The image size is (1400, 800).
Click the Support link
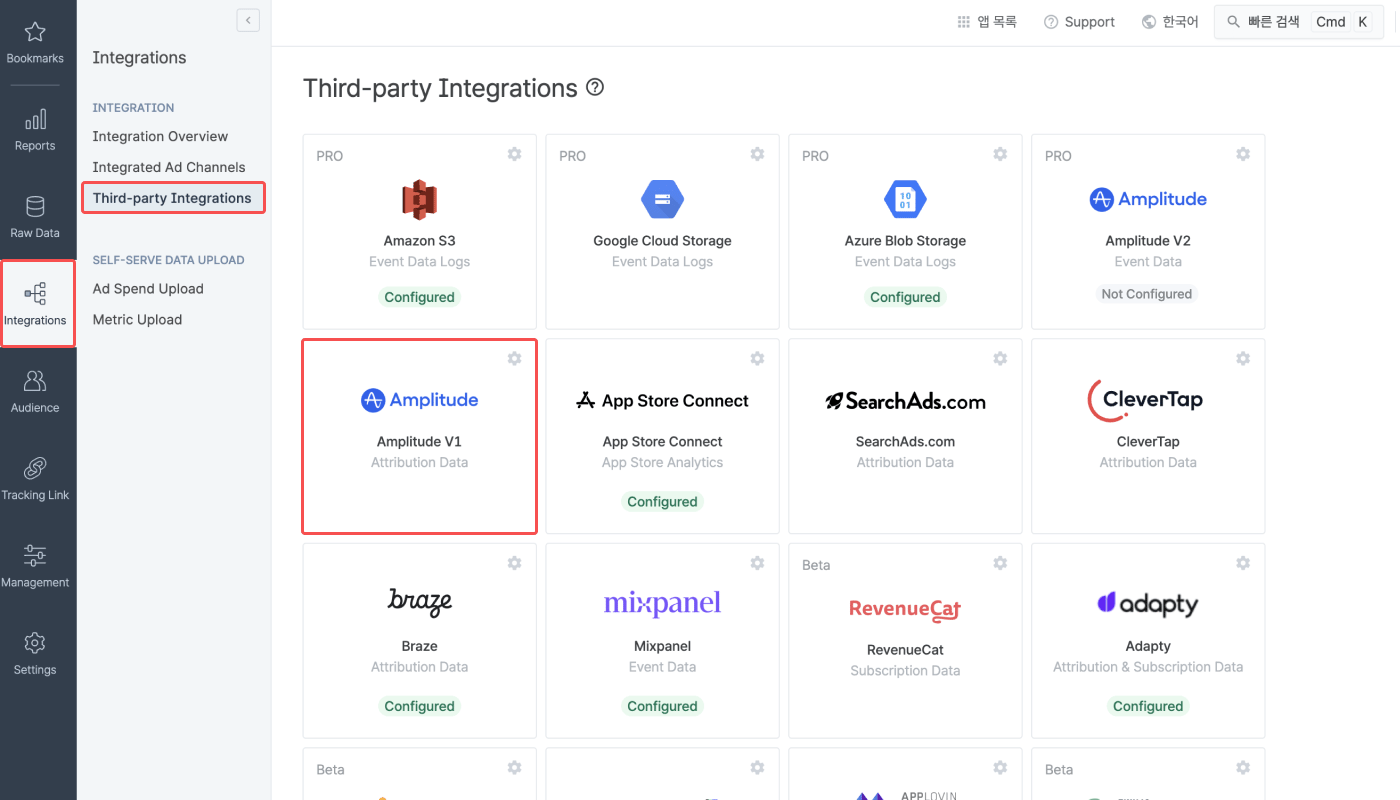pyautogui.click(x=1079, y=22)
